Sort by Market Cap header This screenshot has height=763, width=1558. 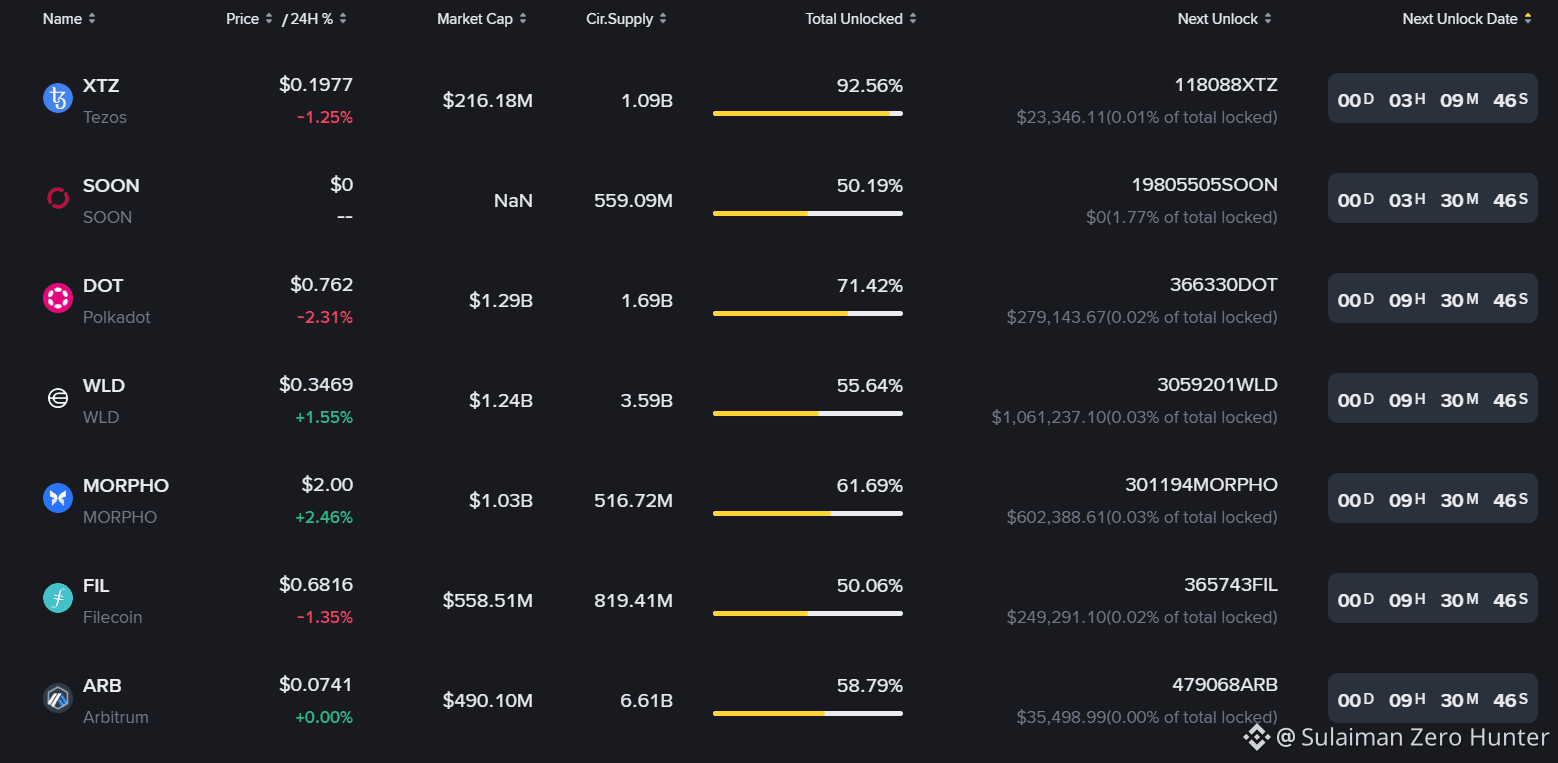click(482, 19)
